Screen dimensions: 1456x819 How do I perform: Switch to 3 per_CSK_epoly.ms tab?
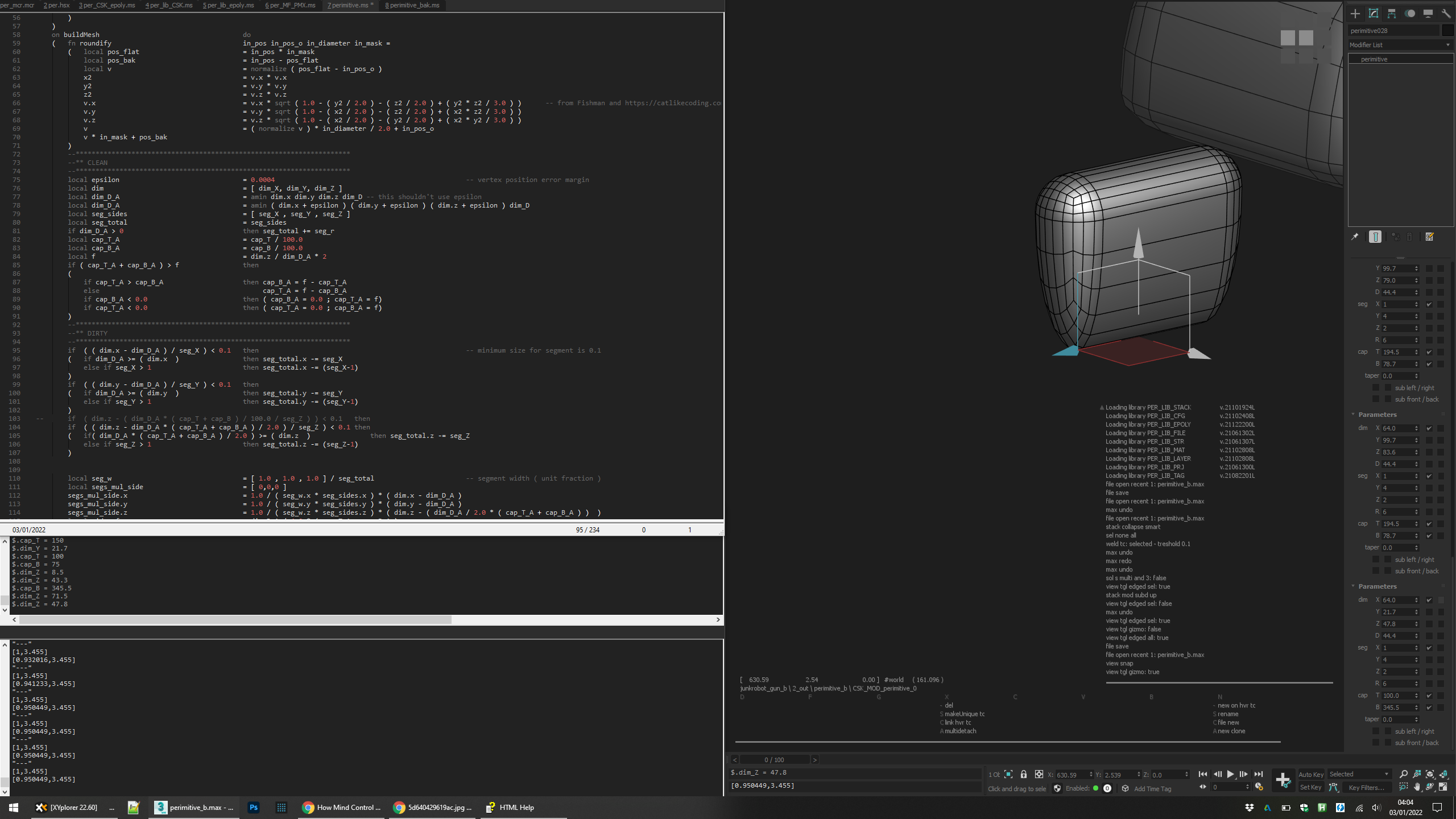[x=107, y=5]
